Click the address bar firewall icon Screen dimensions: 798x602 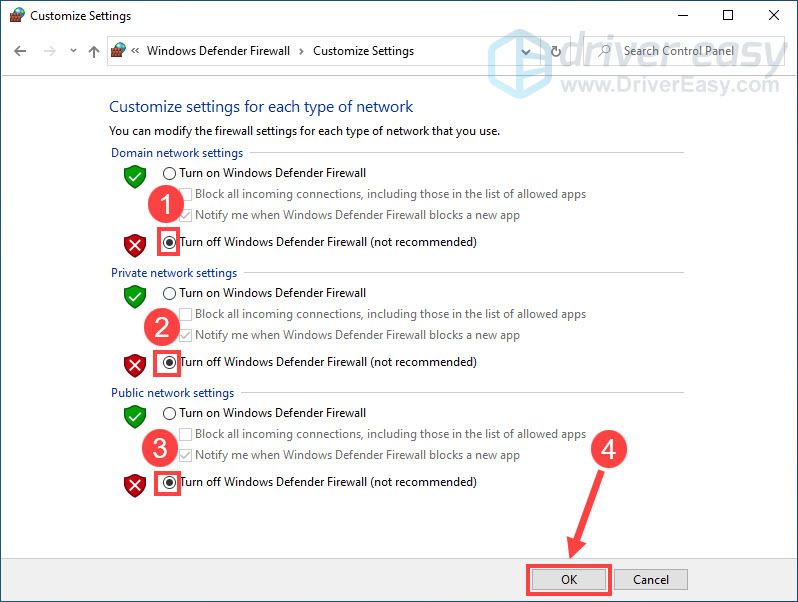pyautogui.click(x=119, y=51)
